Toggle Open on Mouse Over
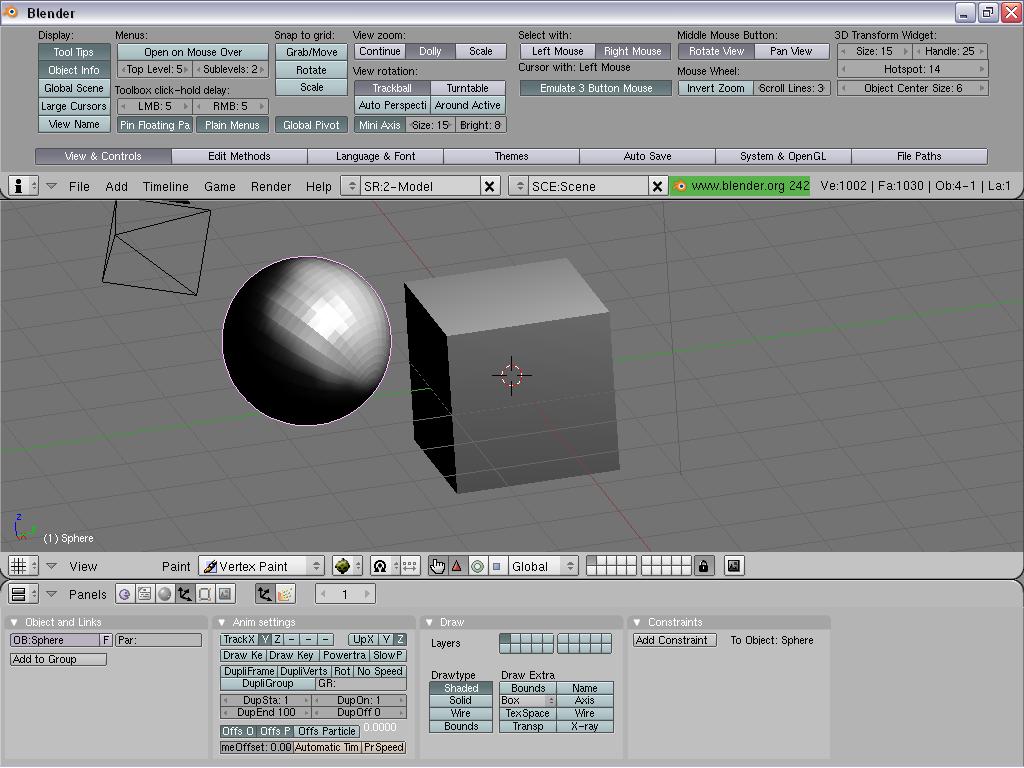1024x768 pixels. (193, 52)
